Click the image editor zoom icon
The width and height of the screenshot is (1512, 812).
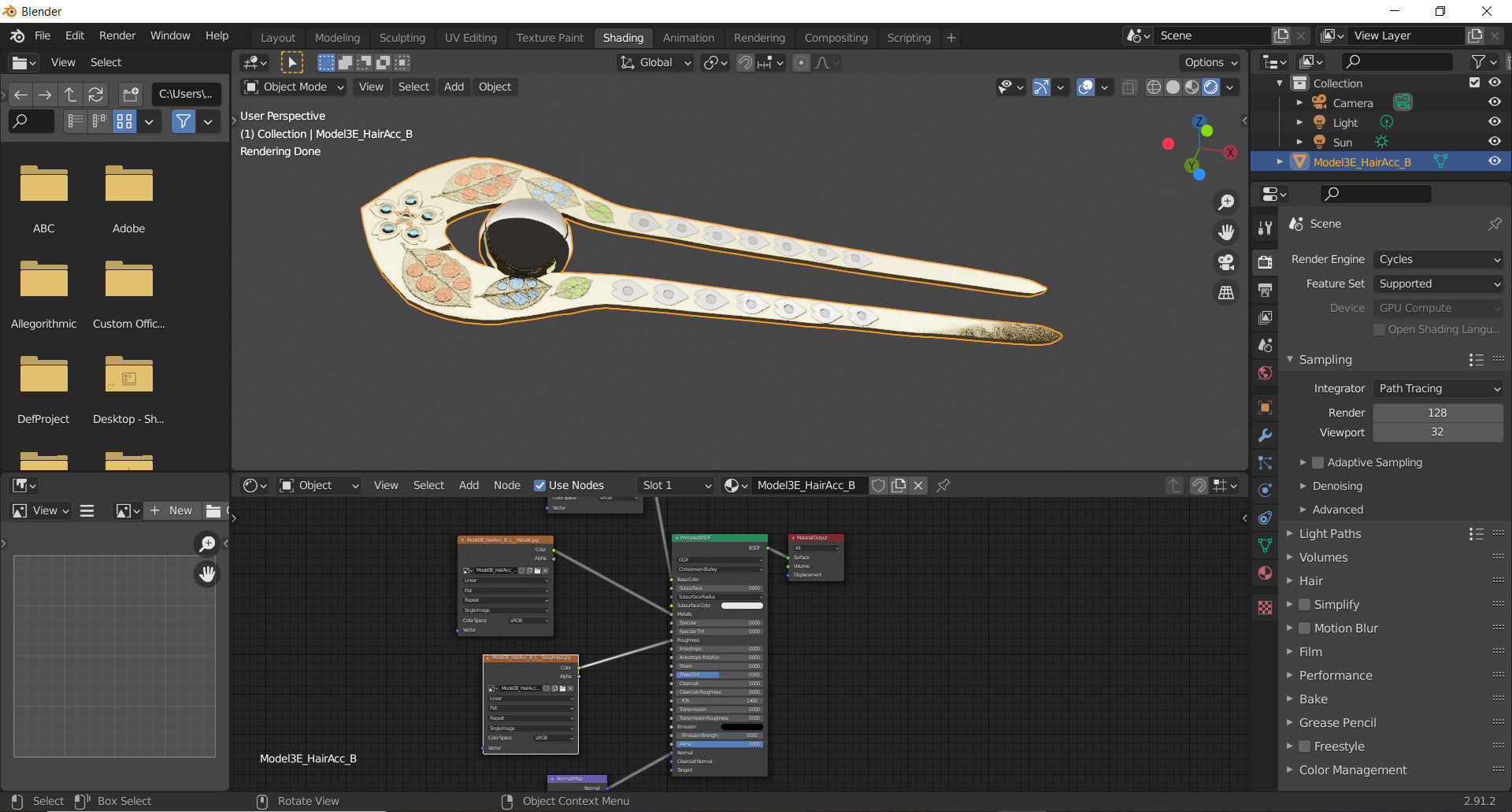207,543
